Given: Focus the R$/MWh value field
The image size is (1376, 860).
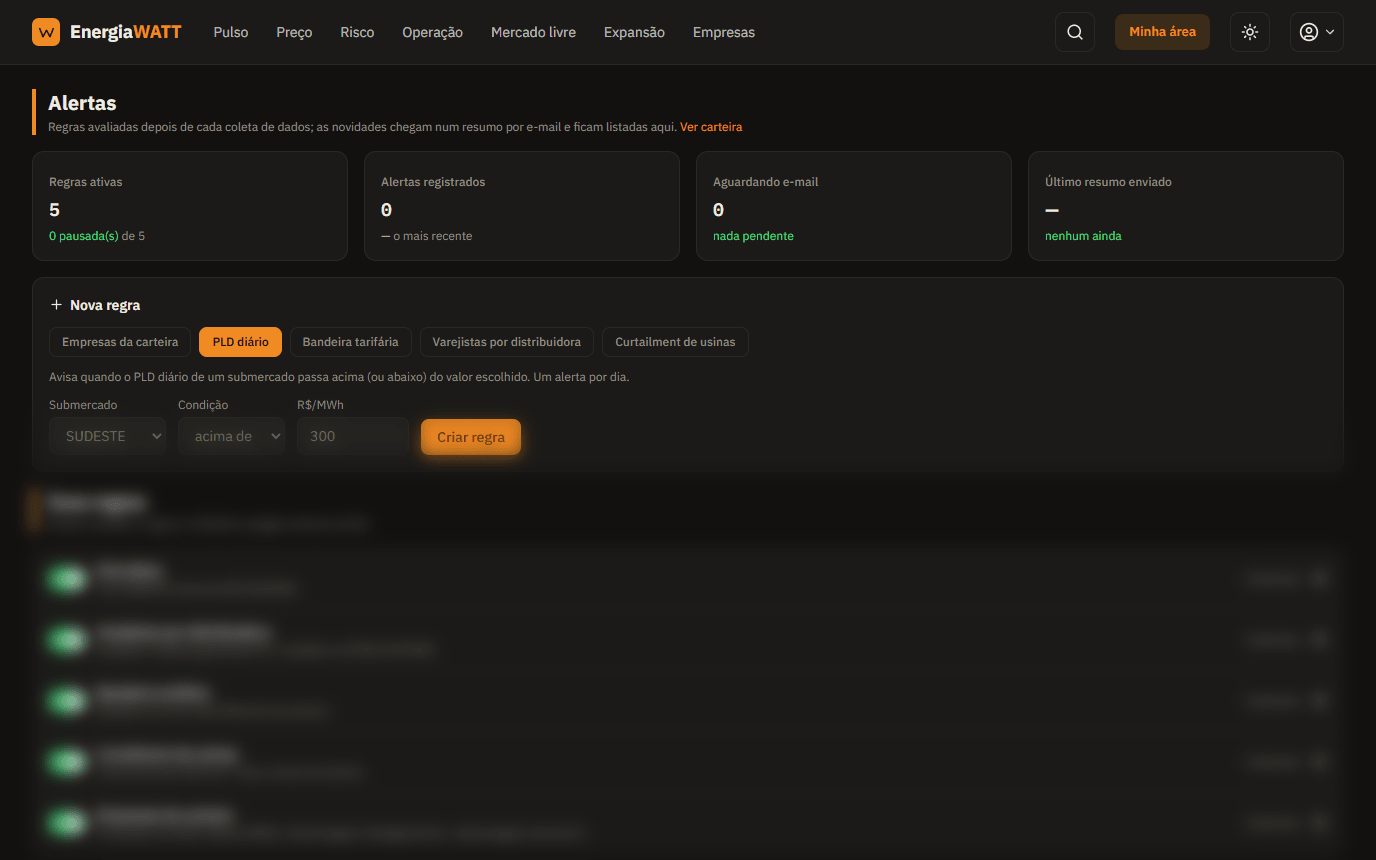Looking at the screenshot, I should click(353, 436).
